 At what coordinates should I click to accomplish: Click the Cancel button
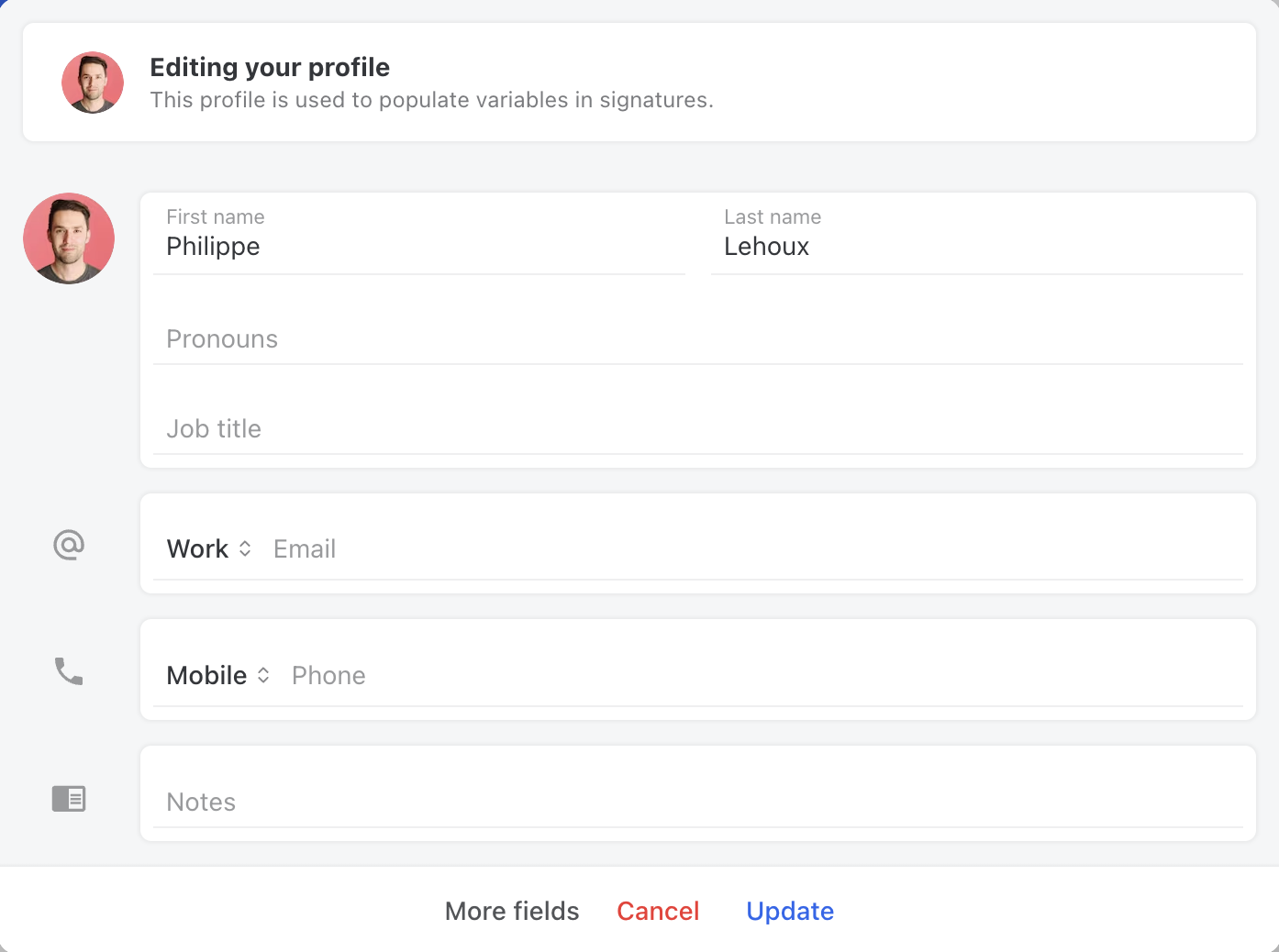click(658, 911)
